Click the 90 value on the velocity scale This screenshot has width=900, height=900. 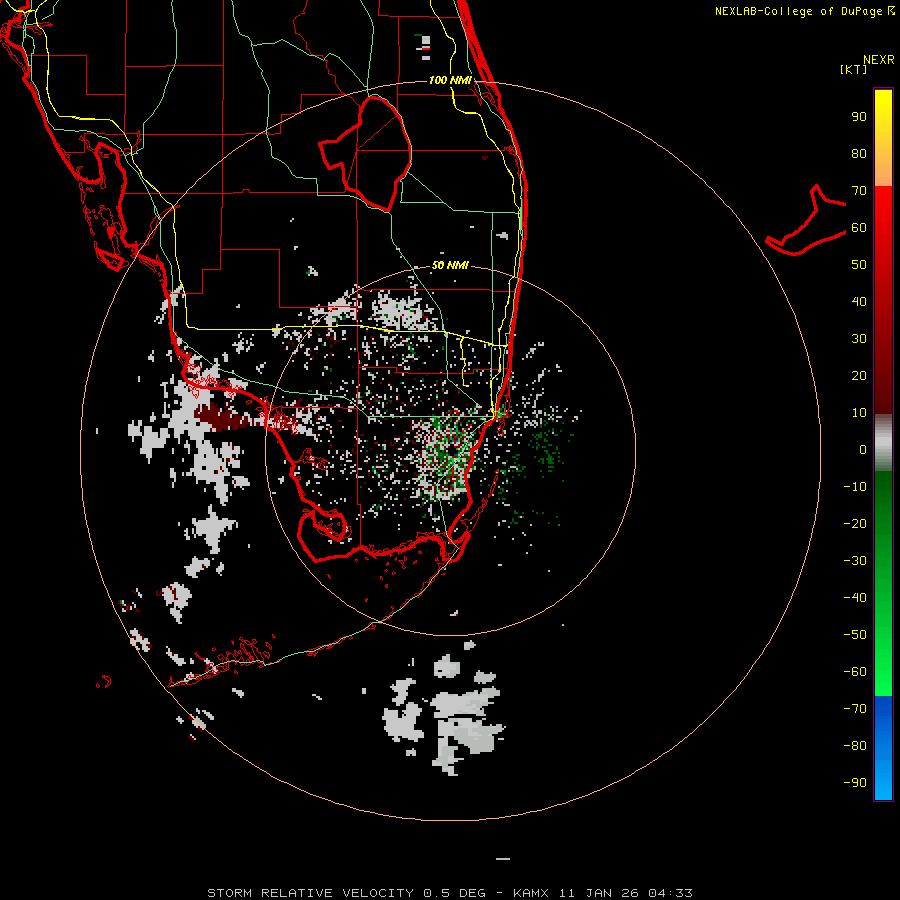point(859,117)
